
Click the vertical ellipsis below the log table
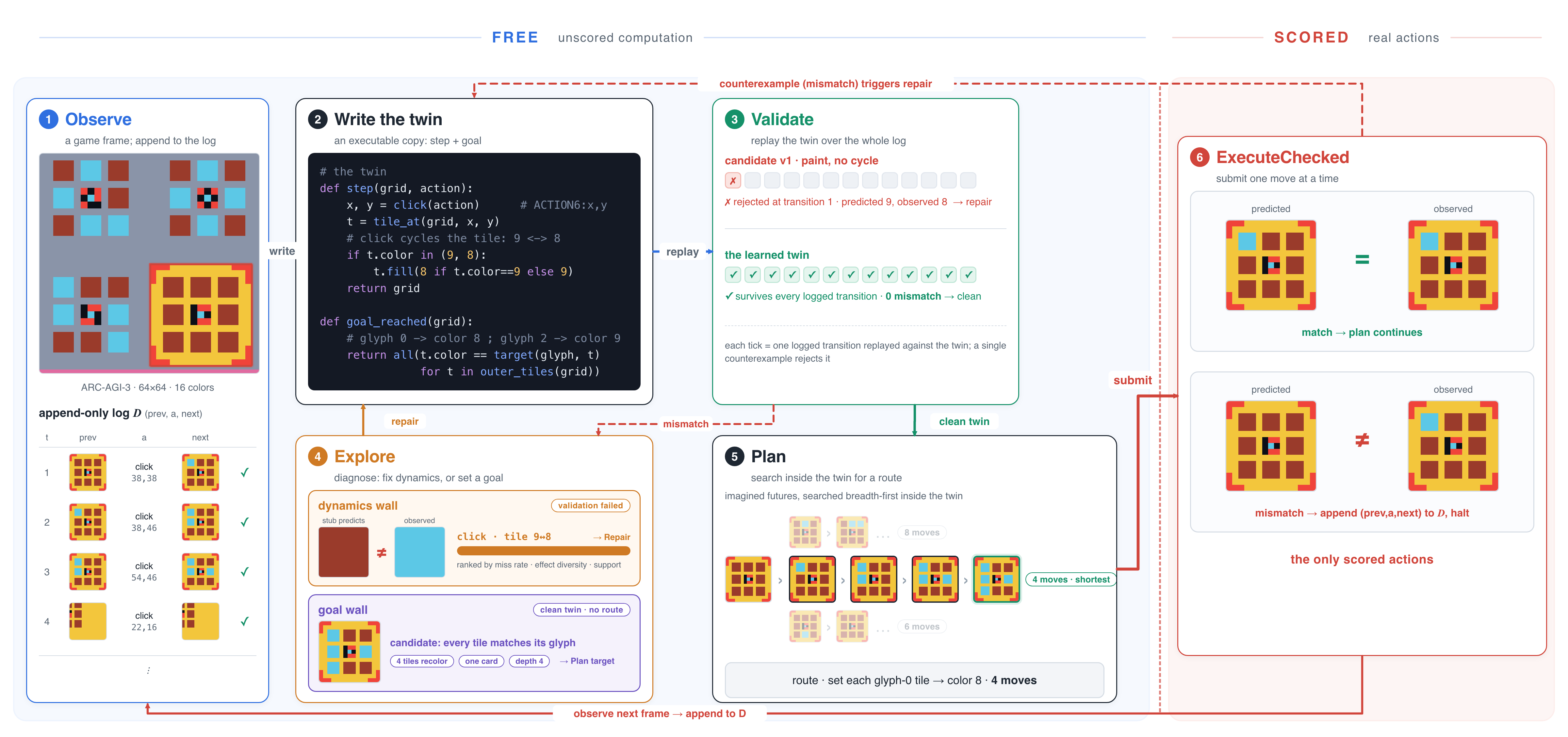tap(149, 671)
